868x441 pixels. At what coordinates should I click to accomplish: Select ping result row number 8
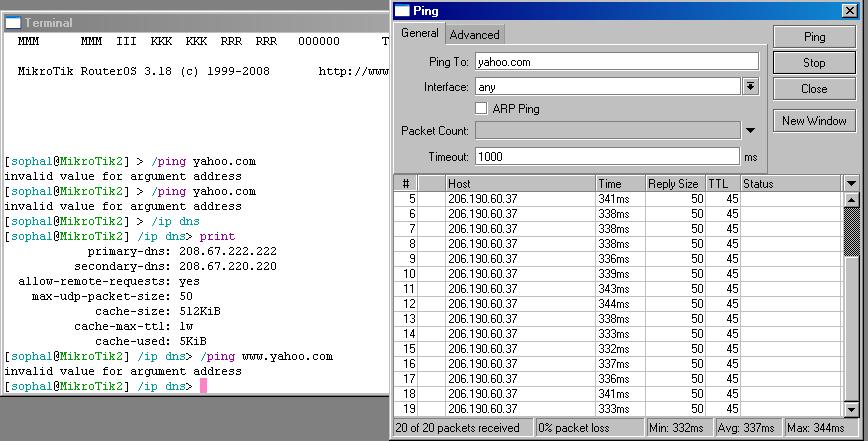618,243
